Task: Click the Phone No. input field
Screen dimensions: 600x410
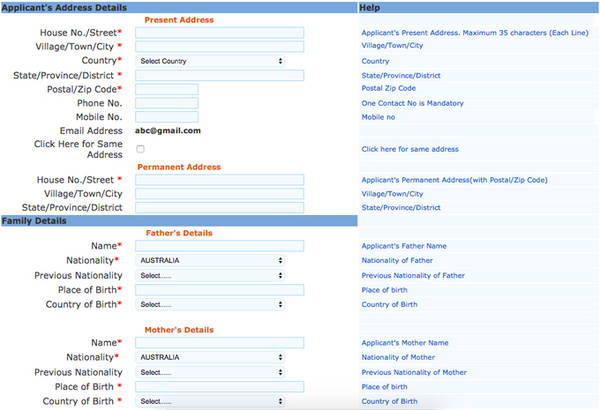Action: [166, 103]
